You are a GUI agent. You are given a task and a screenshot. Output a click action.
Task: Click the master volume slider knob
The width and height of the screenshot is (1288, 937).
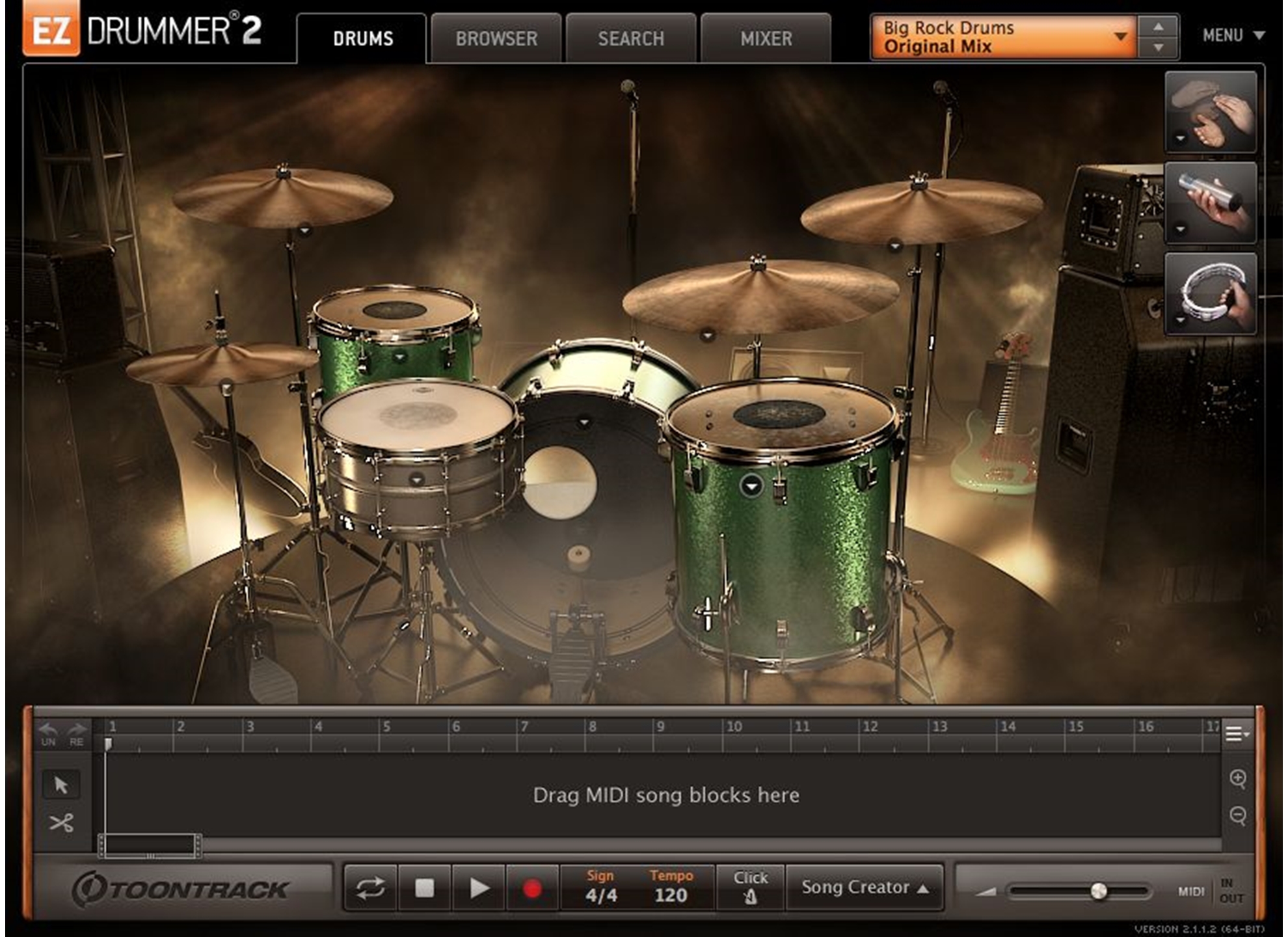pos(1098,891)
